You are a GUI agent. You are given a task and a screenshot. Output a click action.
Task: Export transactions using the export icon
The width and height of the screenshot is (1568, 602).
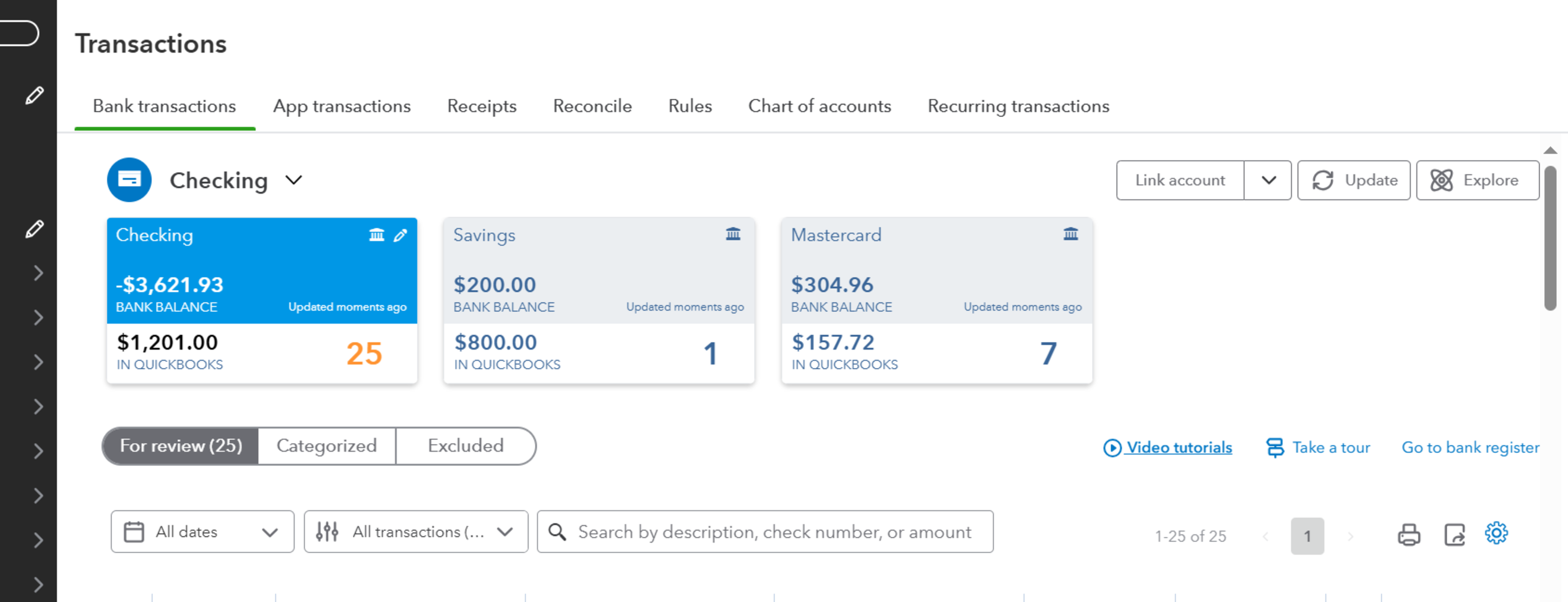click(1455, 535)
